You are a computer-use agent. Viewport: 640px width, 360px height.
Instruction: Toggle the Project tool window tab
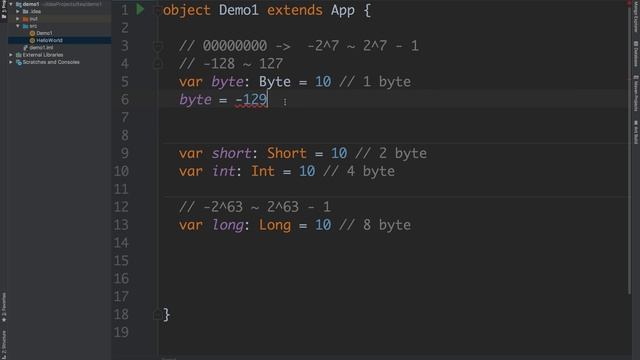pos(4,10)
